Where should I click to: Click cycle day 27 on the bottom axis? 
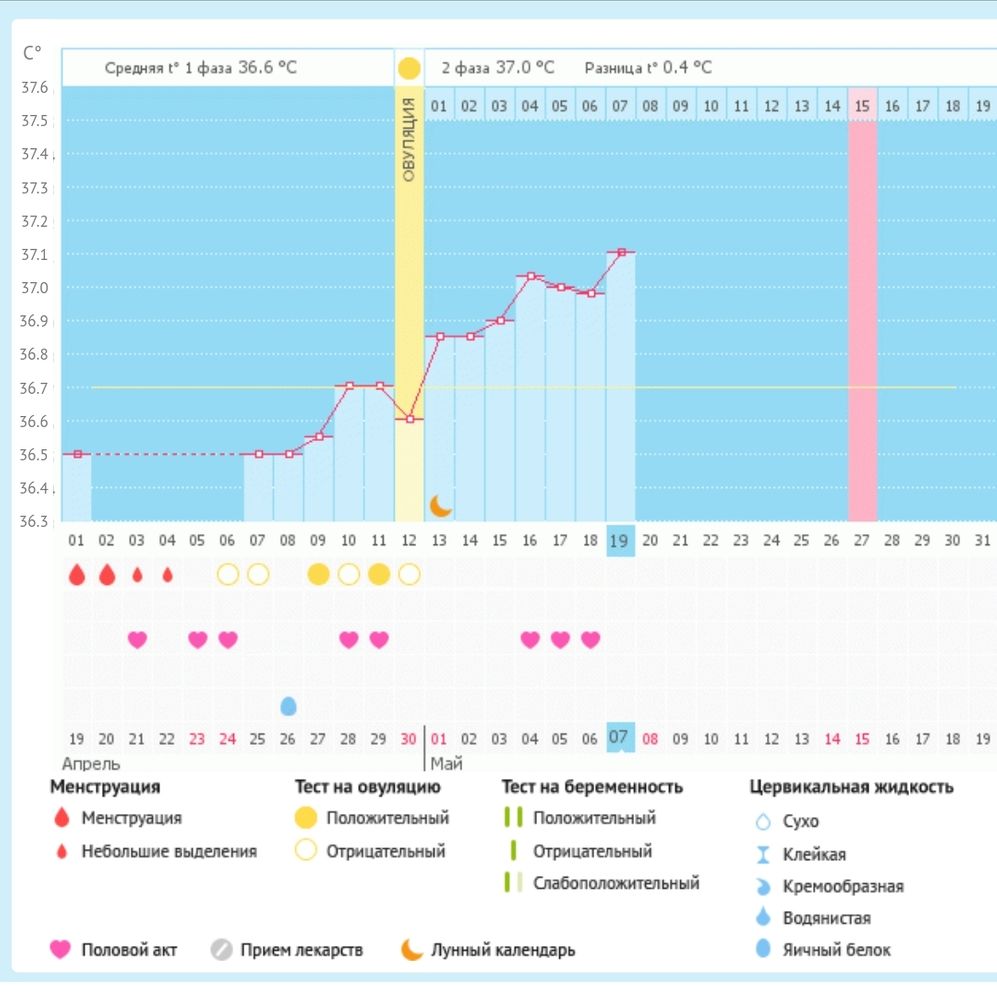pos(862,541)
